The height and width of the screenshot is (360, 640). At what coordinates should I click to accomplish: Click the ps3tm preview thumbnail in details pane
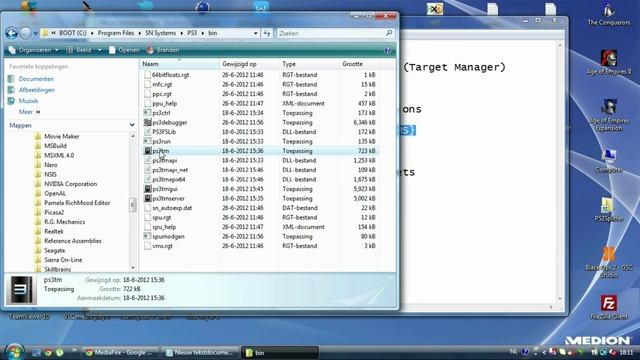point(21,290)
